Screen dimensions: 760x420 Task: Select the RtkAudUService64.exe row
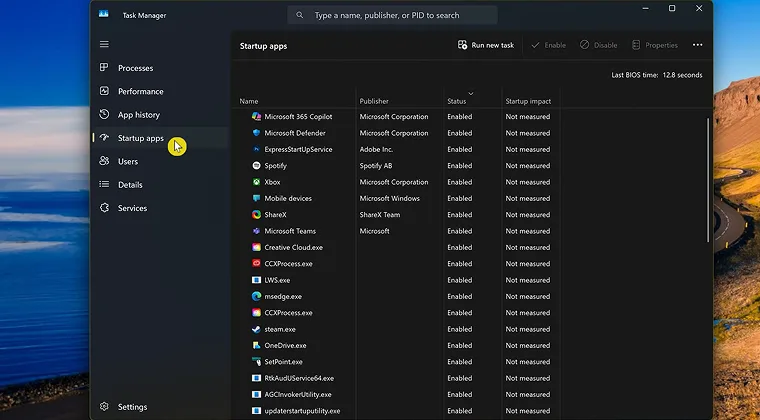point(395,378)
